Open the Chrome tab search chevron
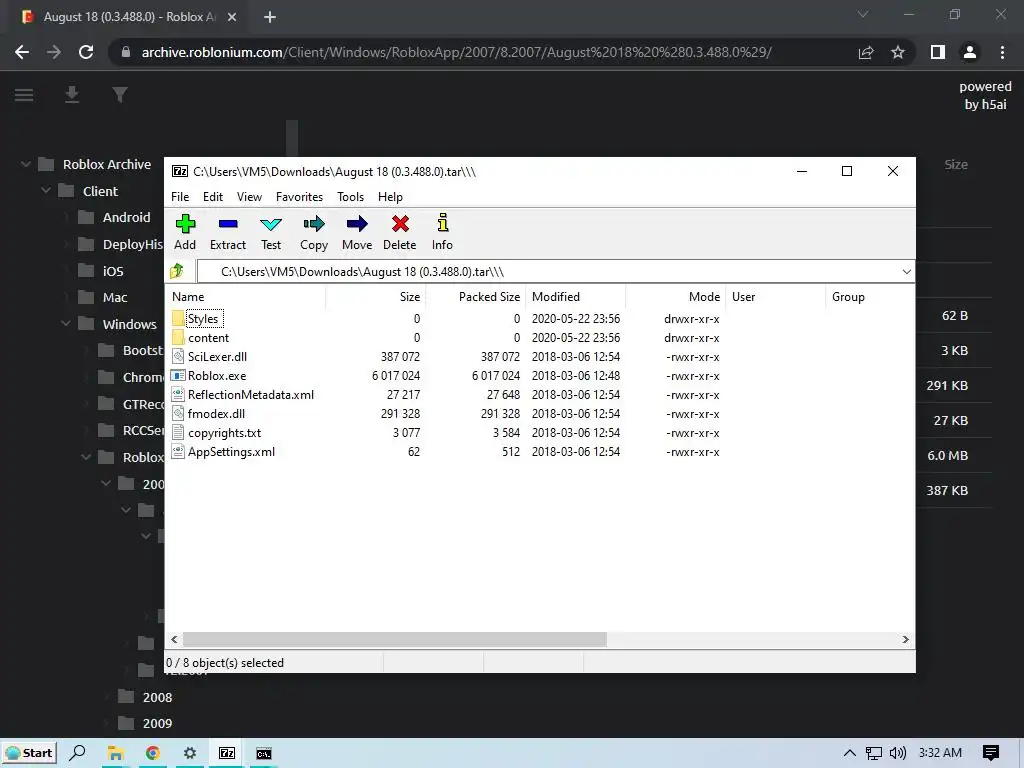1024x768 pixels. 863,14
